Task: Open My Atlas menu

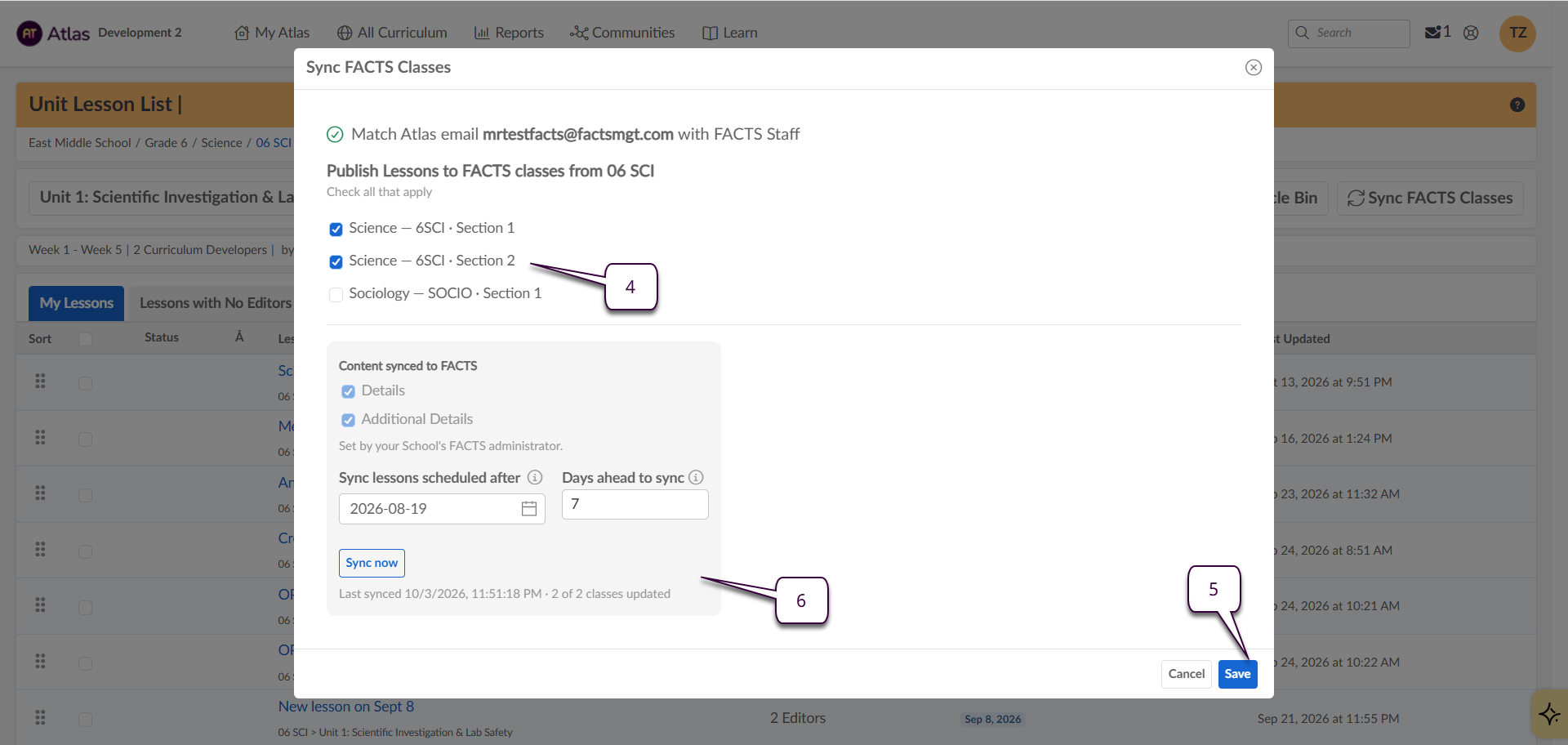Action: (272, 33)
